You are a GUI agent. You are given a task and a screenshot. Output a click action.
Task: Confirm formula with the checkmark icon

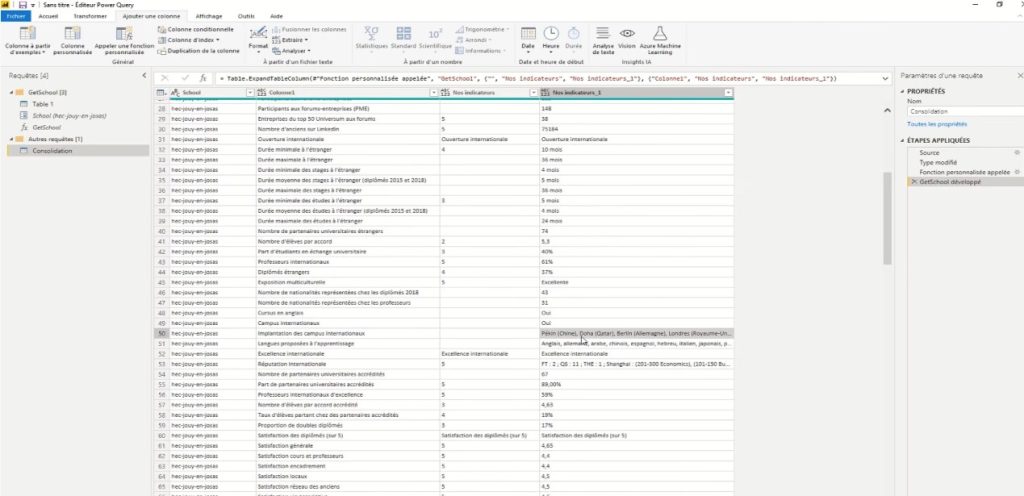(x=185, y=78)
